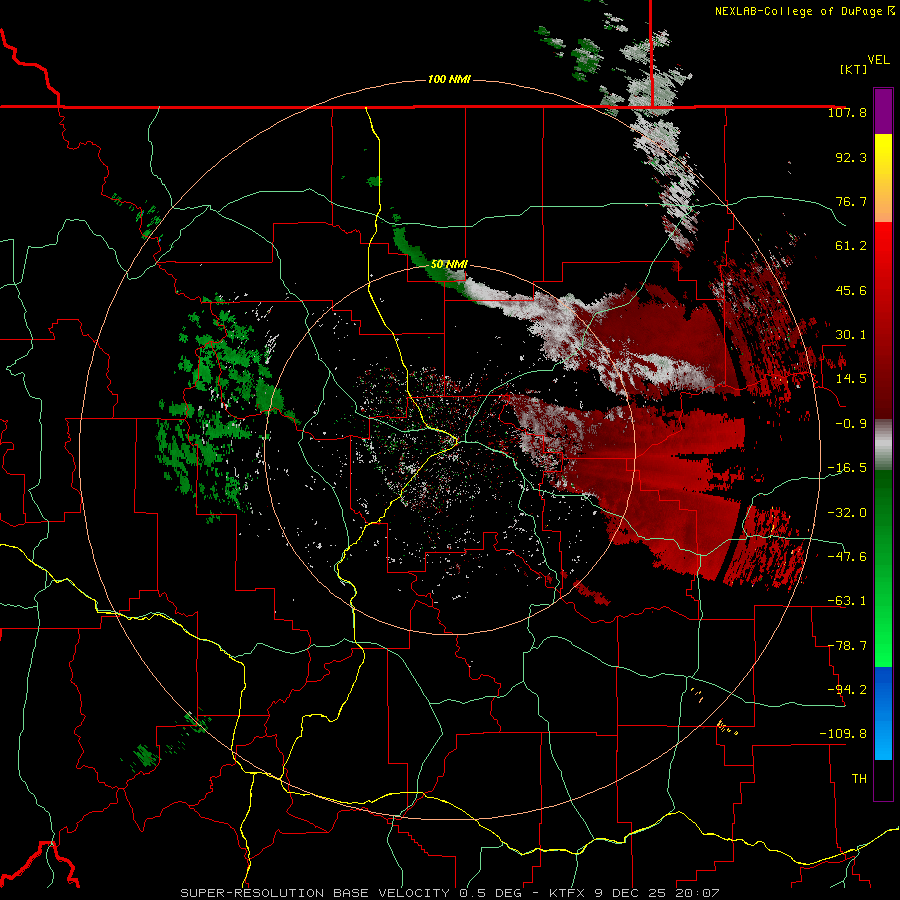
Task: Click the VEL legend heading
Action: [878, 60]
